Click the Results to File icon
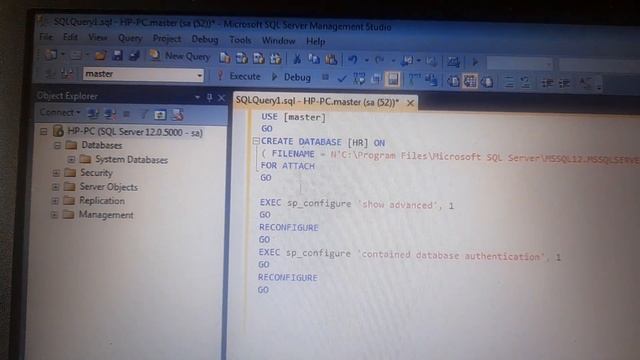Screen dimensions: 640x360 (487, 82)
